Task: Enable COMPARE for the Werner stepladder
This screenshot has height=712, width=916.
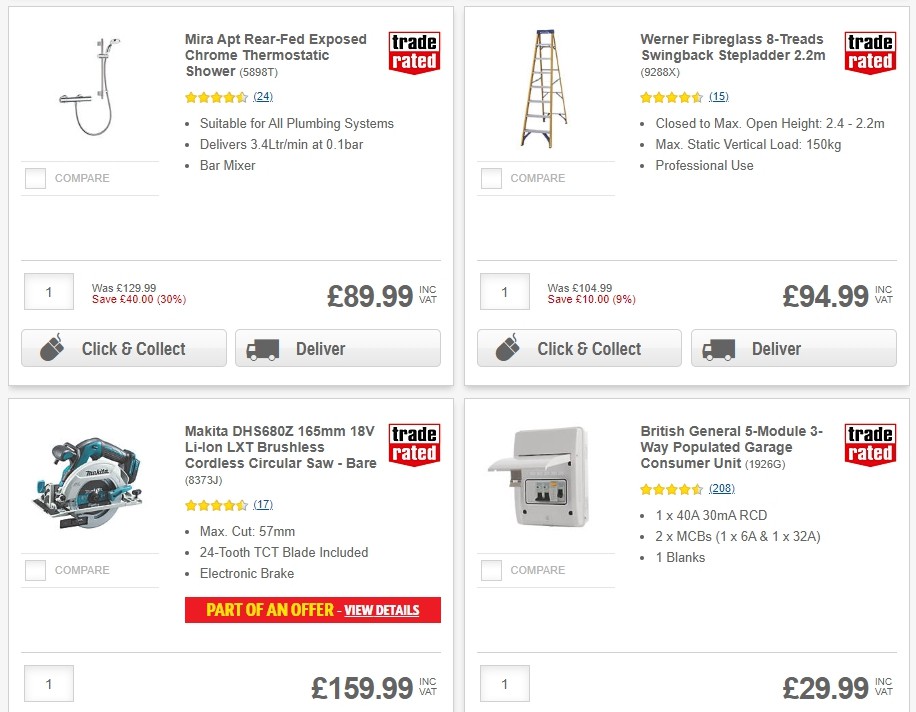Action: [x=491, y=178]
